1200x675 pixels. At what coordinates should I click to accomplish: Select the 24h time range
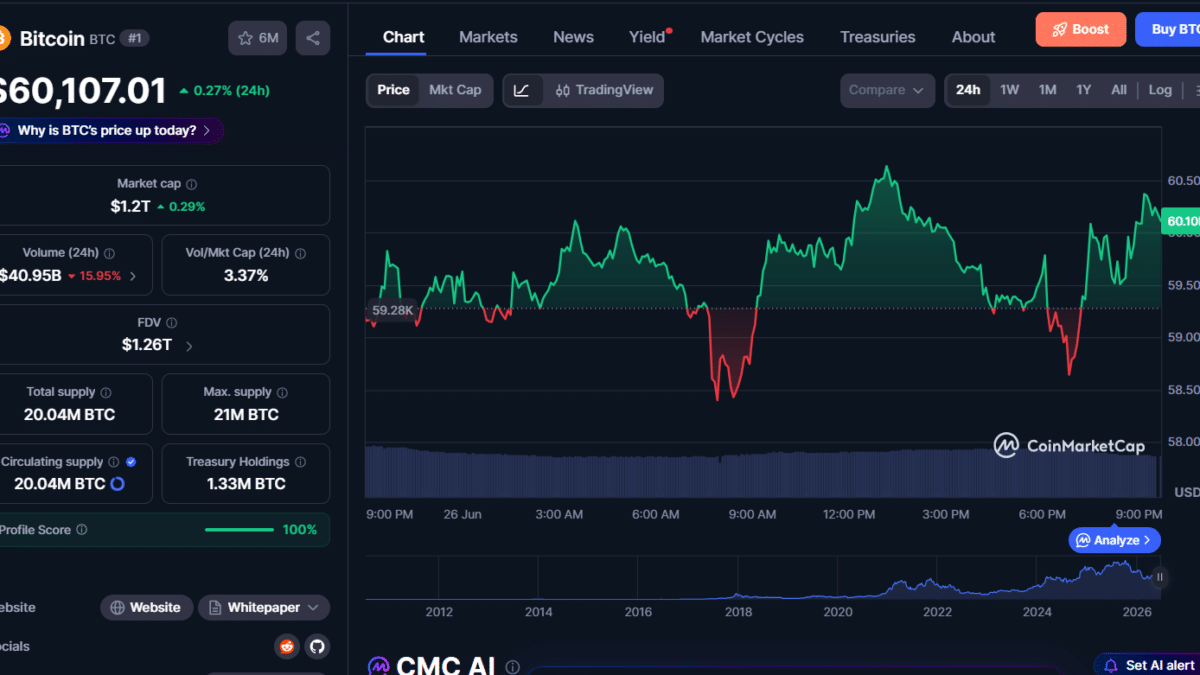click(x=968, y=90)
